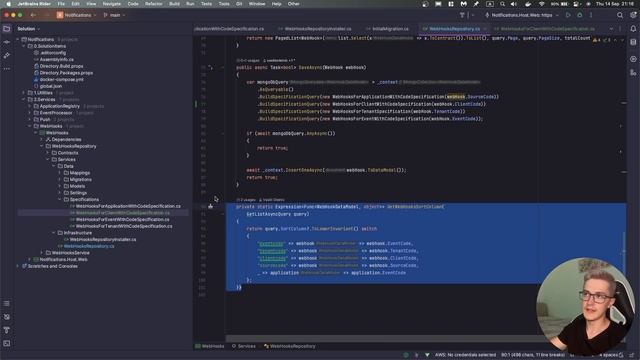The image size is (640, 360).
Task: Open more tool windows ellipsis in left sidebar
Action: (x=7, y=69)
